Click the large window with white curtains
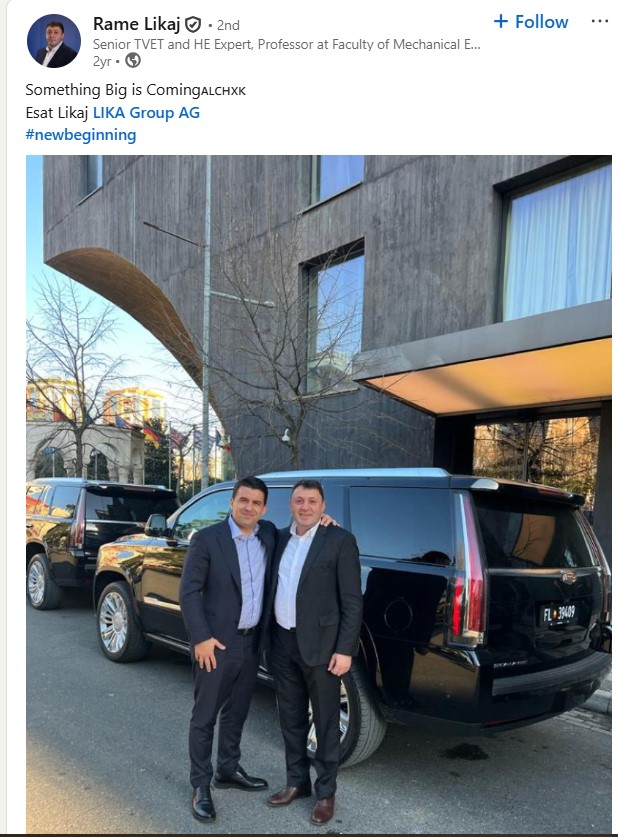Image resolution: width=618 pixels, height=837 pixels. [558, 243]
